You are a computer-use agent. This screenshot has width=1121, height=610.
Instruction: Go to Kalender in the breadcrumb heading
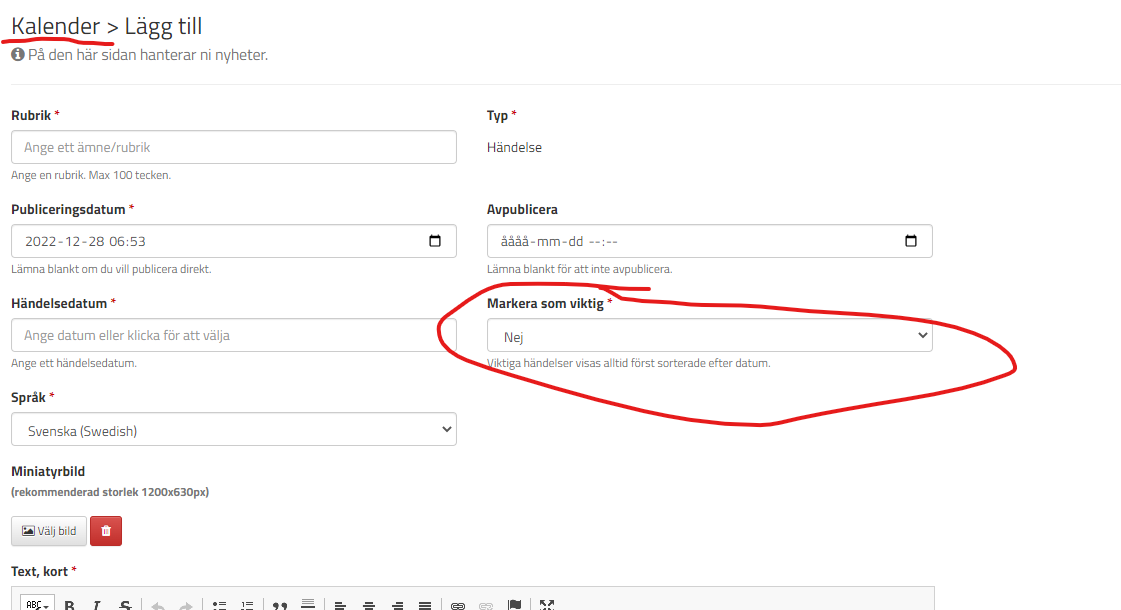[56, 26]
